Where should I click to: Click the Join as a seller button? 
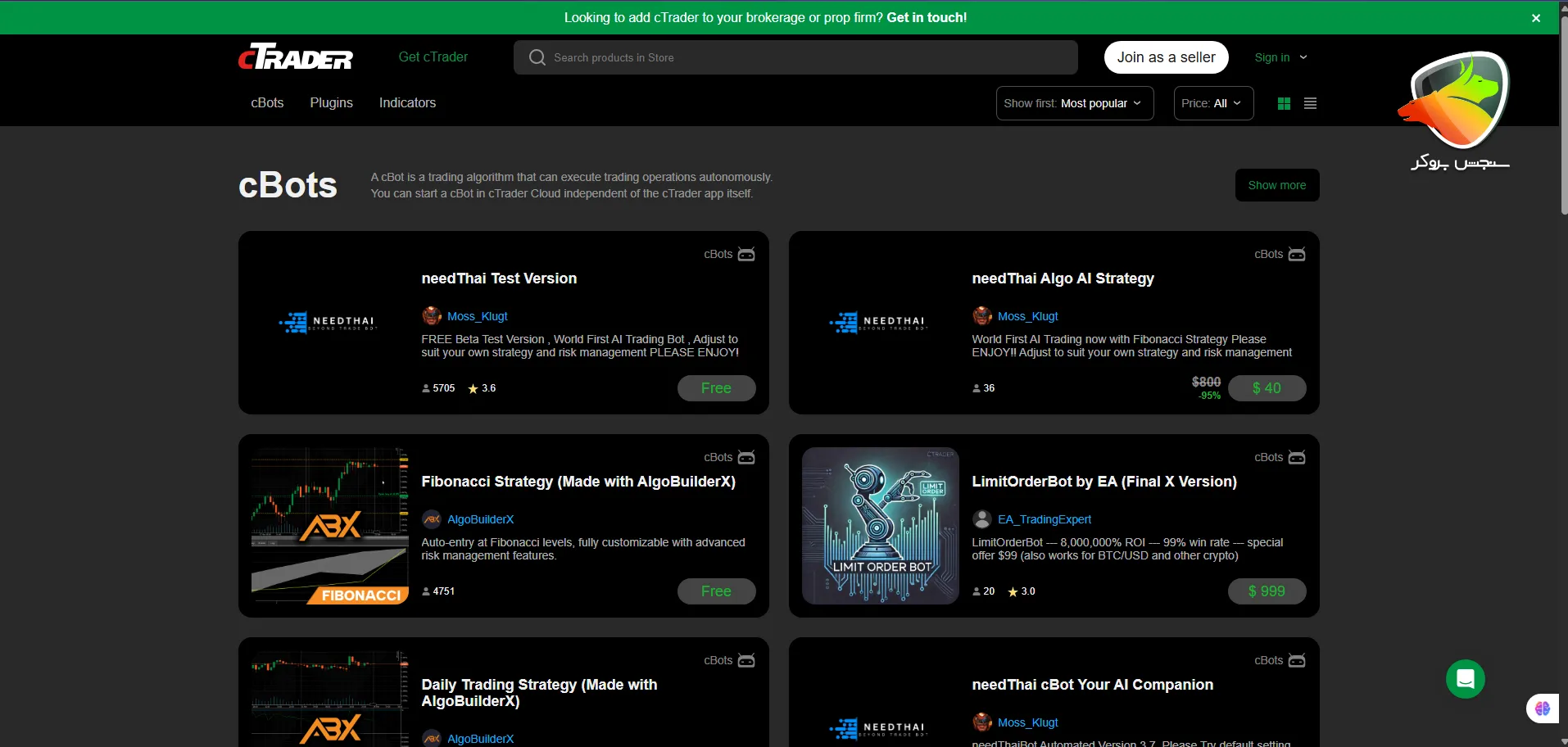tap(1166, 57)
